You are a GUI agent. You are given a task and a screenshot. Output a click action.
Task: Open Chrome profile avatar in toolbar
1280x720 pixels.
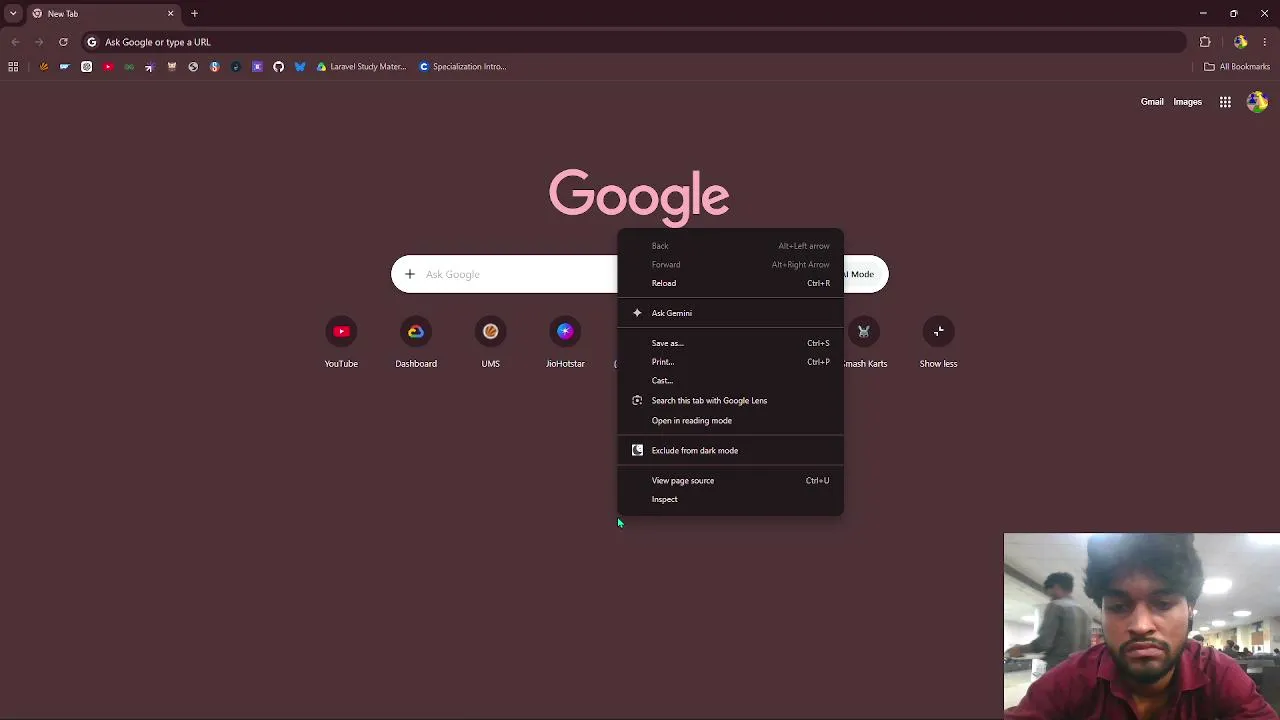point(1241,42)
